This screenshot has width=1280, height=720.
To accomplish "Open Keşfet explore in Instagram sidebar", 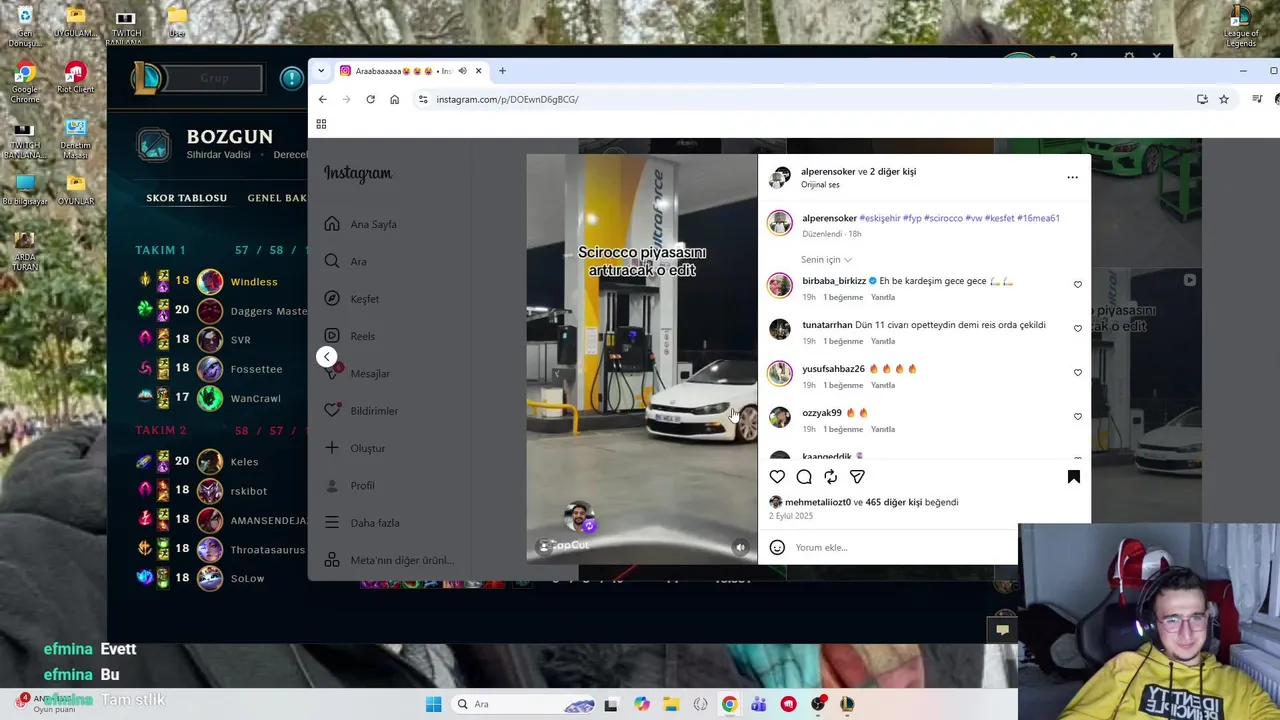I will tap(352, 299).
